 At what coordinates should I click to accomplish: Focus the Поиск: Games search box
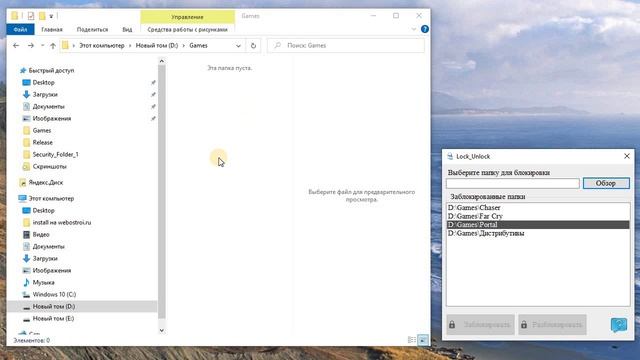[346, 45]
